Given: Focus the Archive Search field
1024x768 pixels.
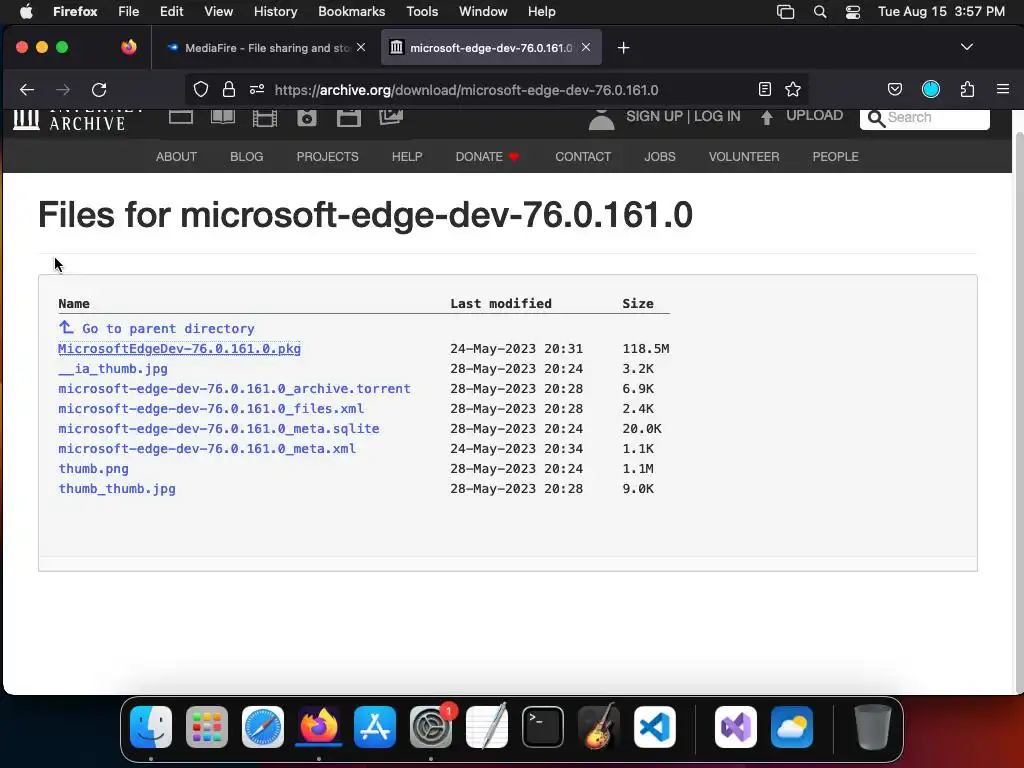Looking at the screenshot, I should coord(925,118).
